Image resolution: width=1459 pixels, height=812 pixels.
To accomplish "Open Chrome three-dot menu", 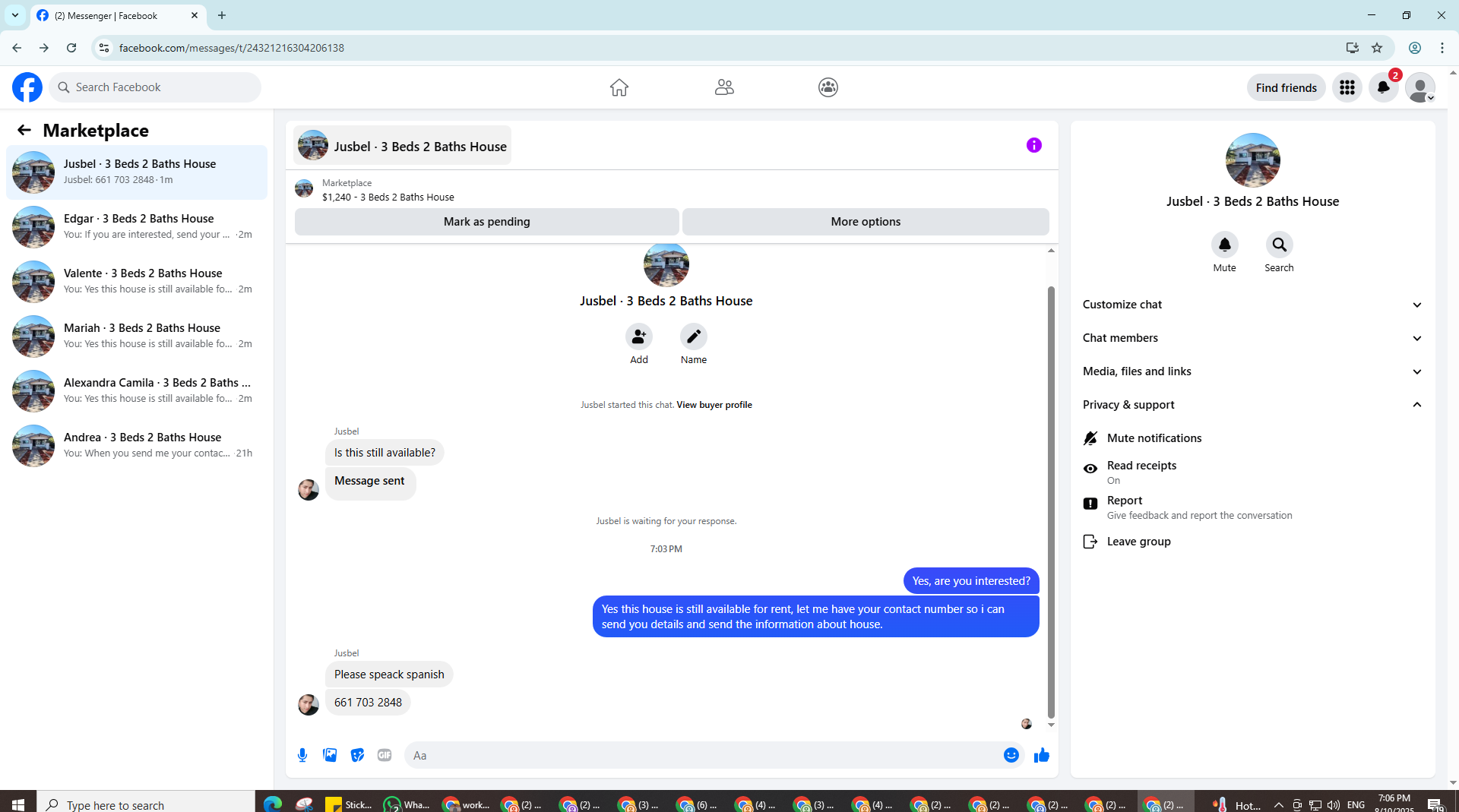I will pos(1442,48).
